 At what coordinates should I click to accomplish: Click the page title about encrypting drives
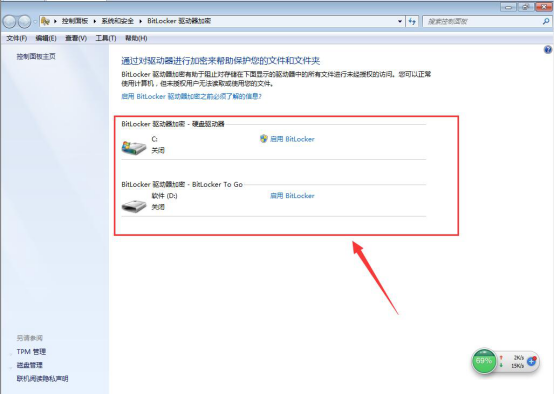point(220,61)
